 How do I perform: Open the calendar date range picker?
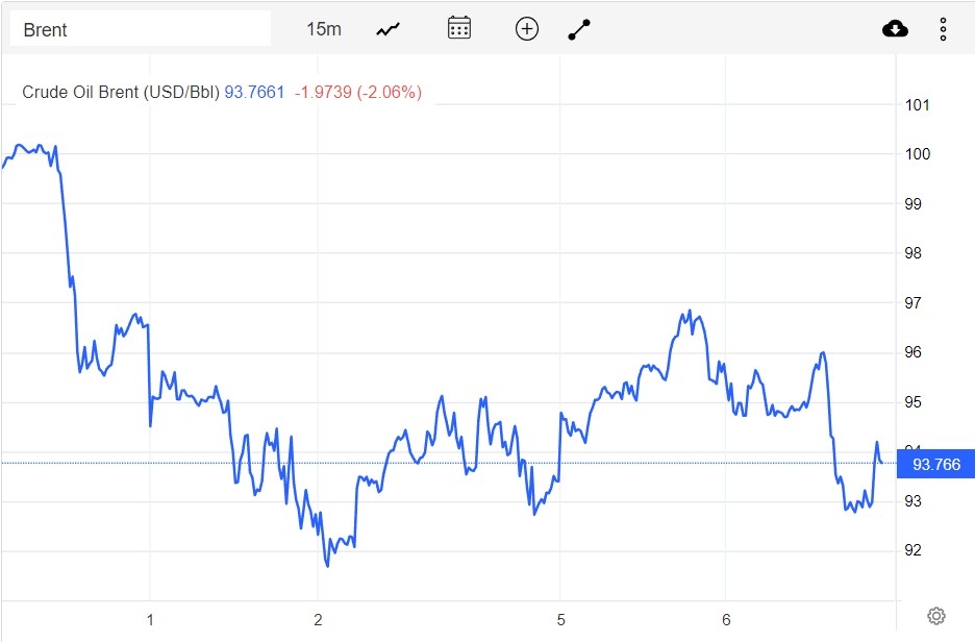coord(459,28)
